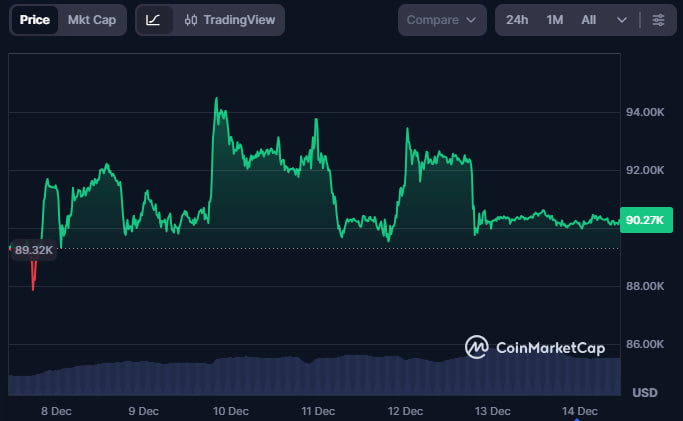The image size is (683, 421).
Task: Click the 94.00K axis label
Action: point(645,112)
